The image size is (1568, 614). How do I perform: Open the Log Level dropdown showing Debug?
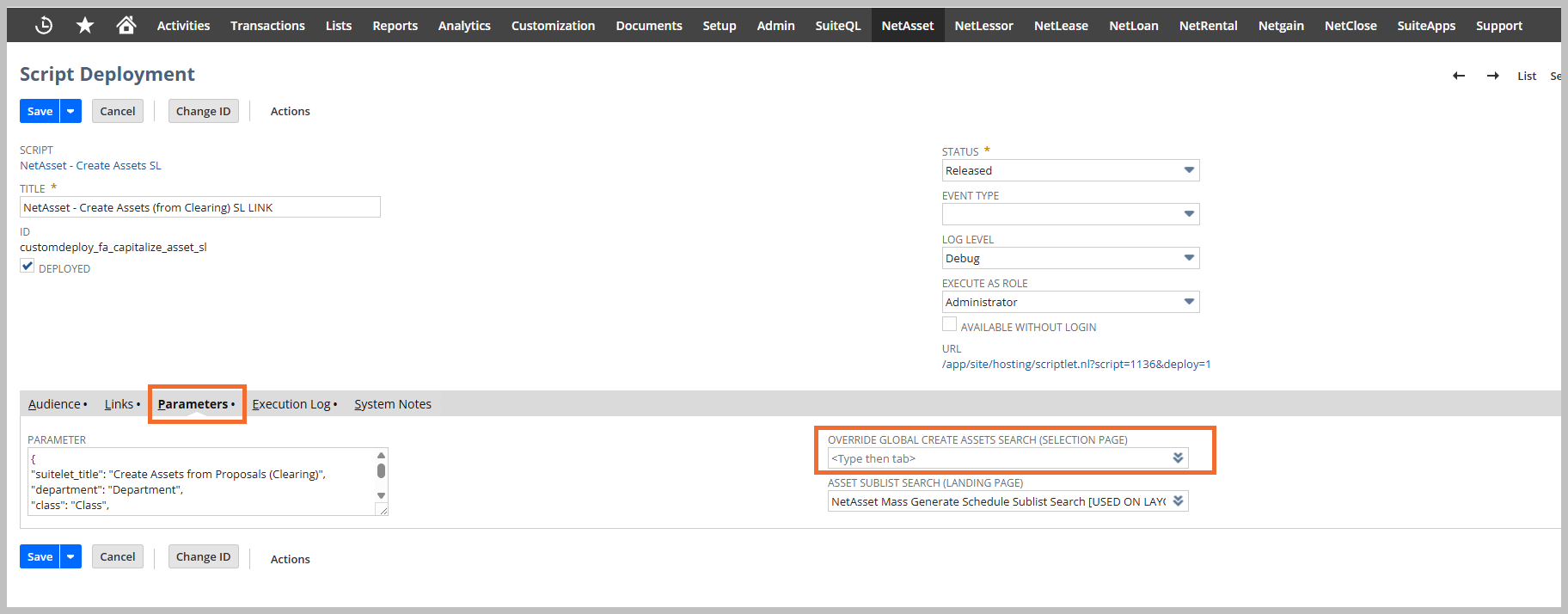click(x=1070, y=258)
